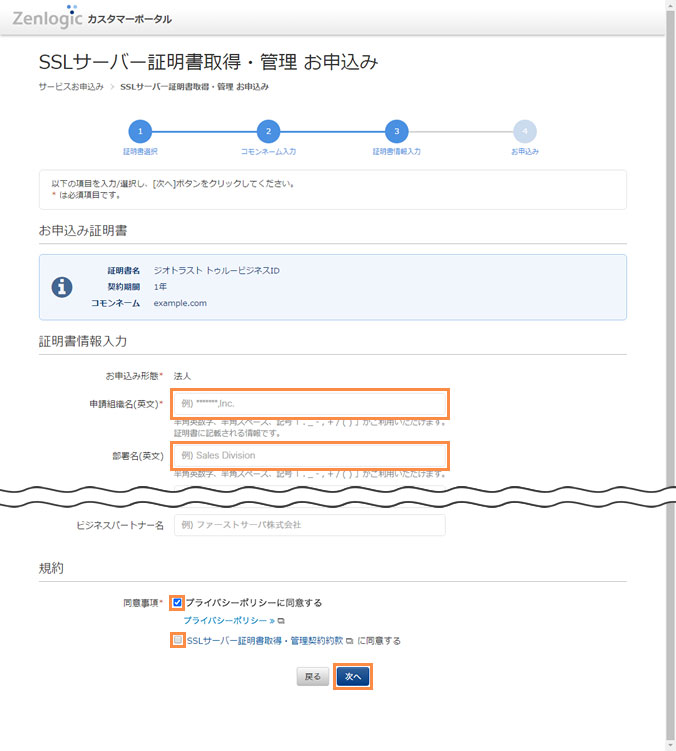Click step 2 circle コモンネーム入力
The image size is (676, 751).
(268, 131)
